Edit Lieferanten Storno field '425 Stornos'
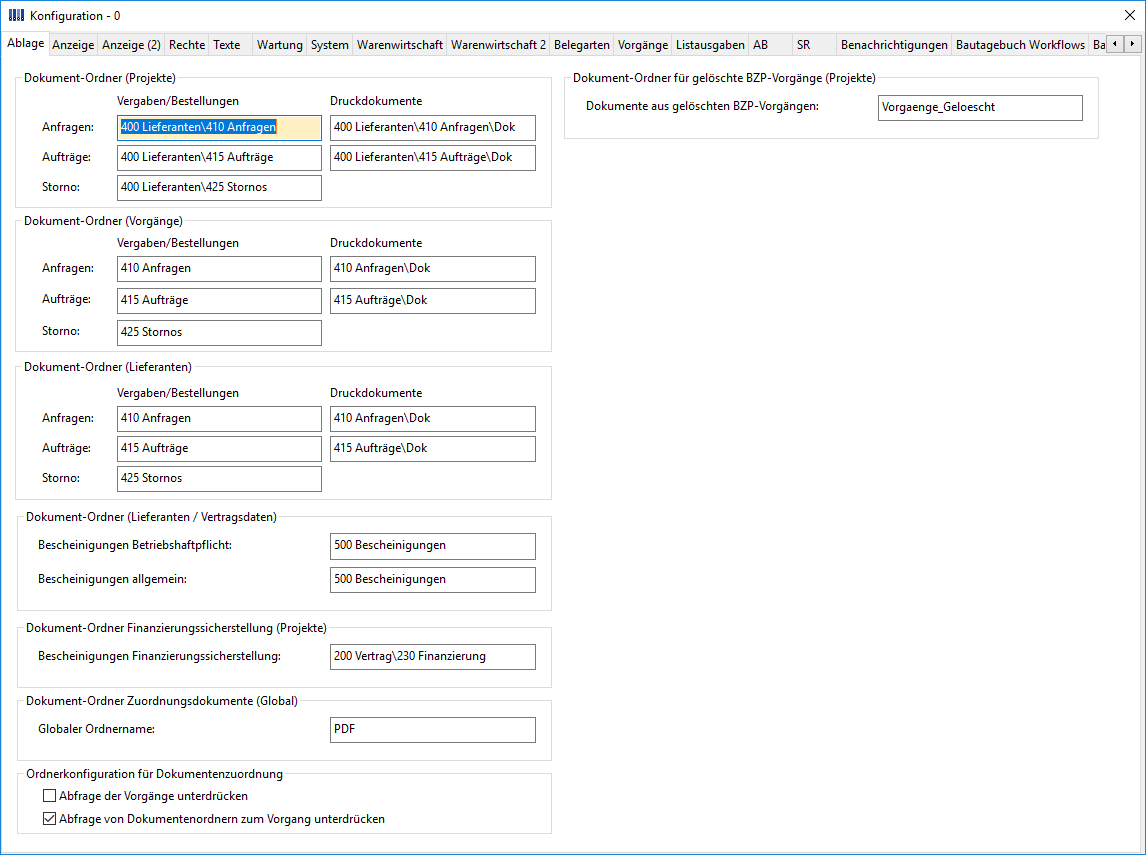1146x855 pixels. coord(219,479)
